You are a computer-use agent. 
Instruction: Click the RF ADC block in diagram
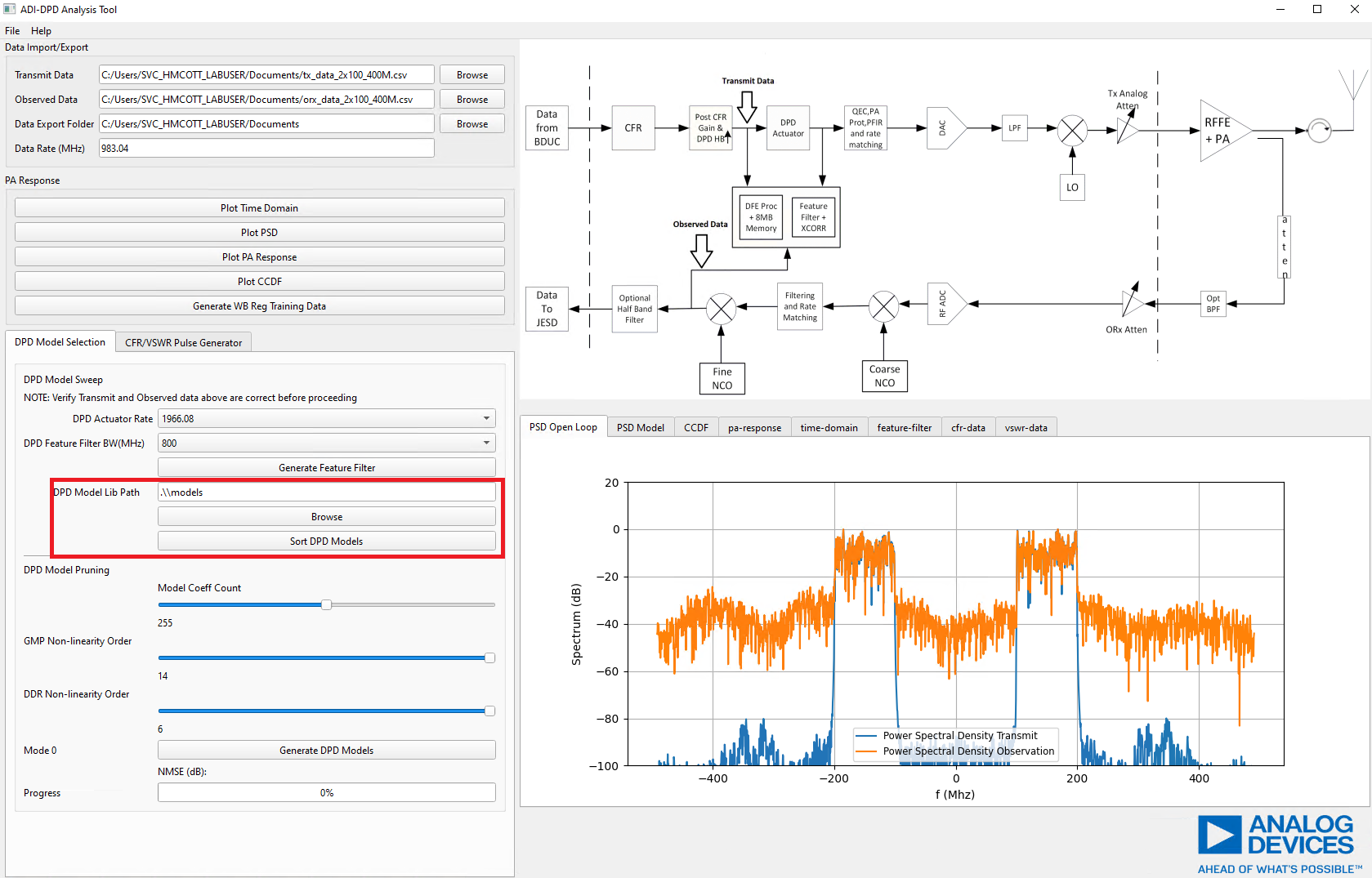(945, 304)
